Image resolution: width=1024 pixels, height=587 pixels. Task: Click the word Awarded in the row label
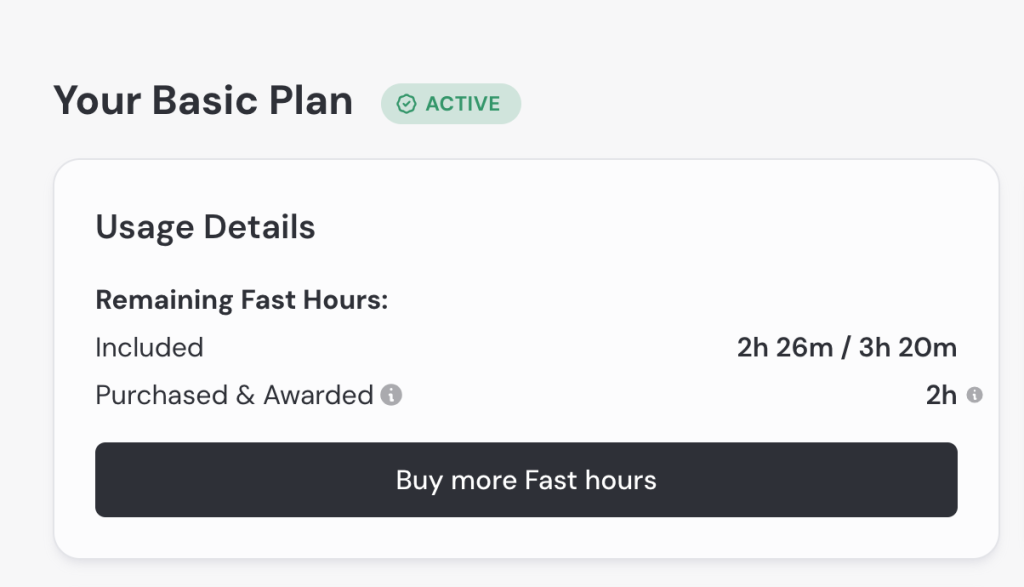(318, 396)
